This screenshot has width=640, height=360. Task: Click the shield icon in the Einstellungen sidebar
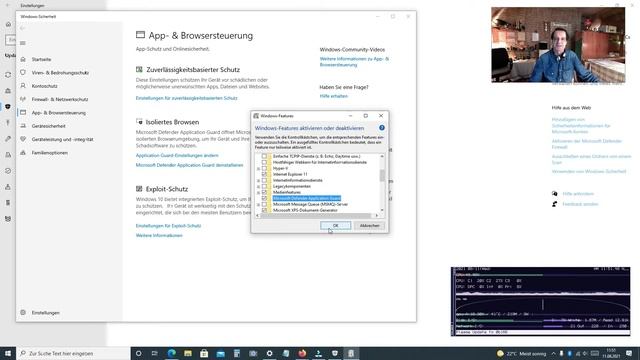[8, 107]
